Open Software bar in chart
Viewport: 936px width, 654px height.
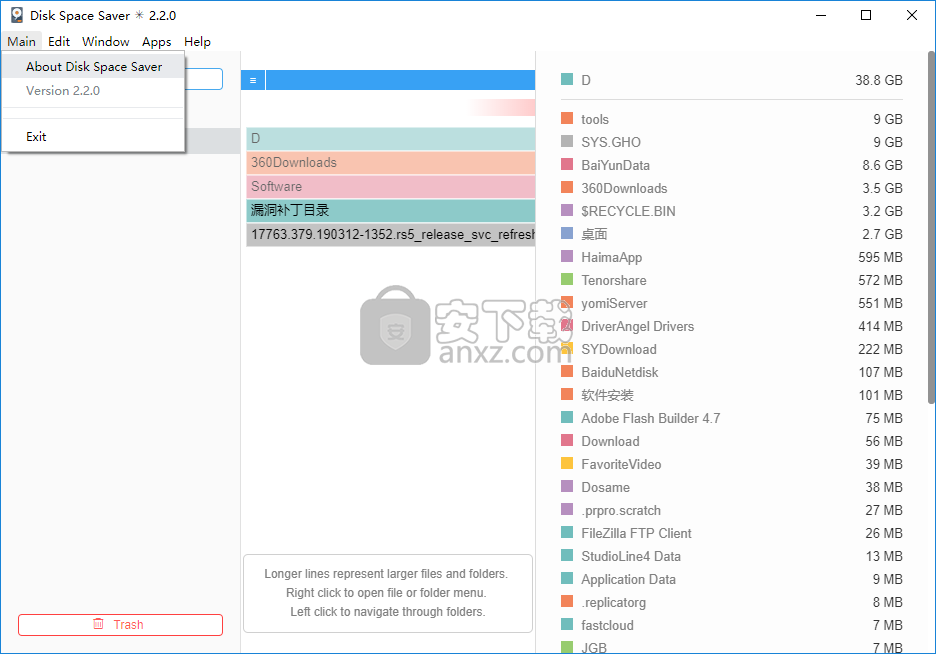tap(390, 186)
